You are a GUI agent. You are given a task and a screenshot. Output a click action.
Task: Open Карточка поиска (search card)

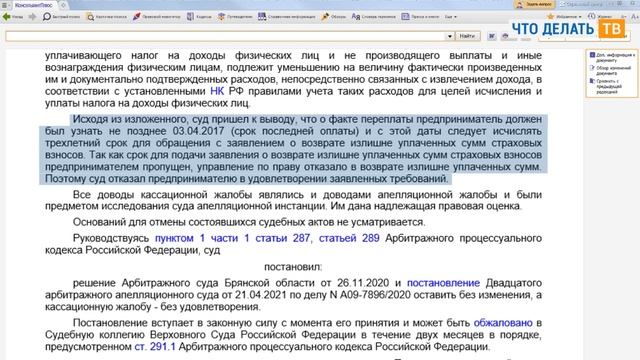(107, 17)
